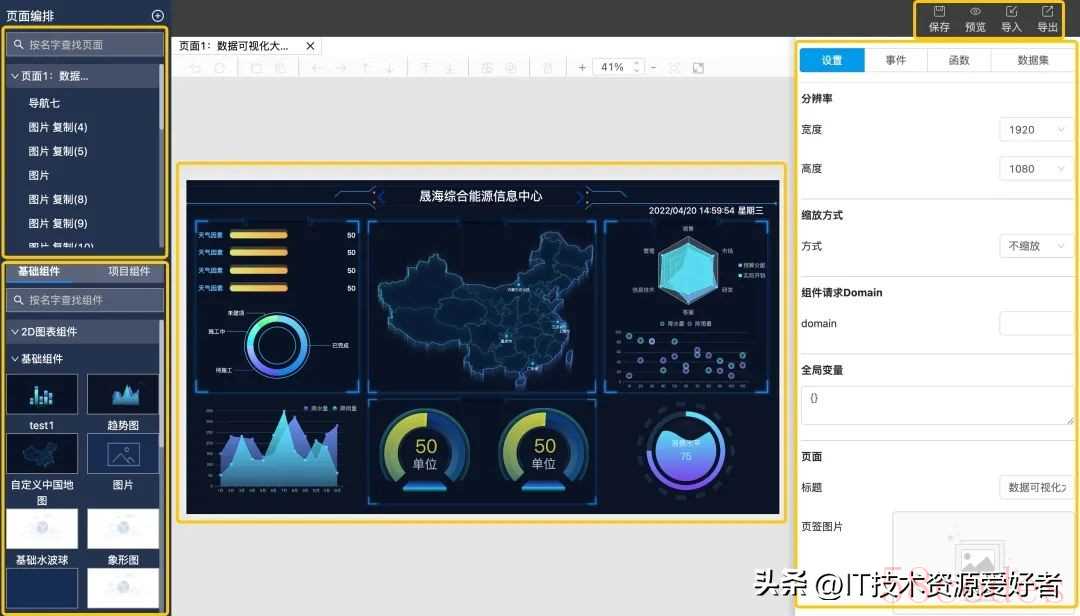Open the 宽度 1920 dropdown
The width and height of the screenshot is (1080, 616).
pos(1035,130)
